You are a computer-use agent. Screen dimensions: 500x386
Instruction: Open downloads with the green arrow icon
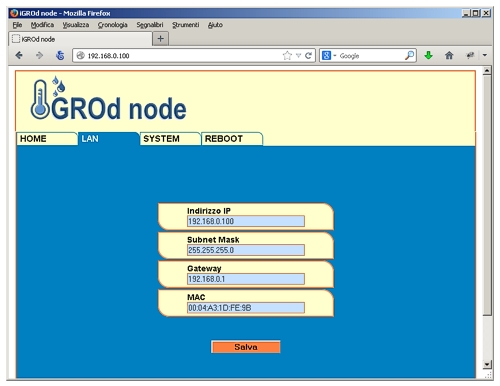428,55
